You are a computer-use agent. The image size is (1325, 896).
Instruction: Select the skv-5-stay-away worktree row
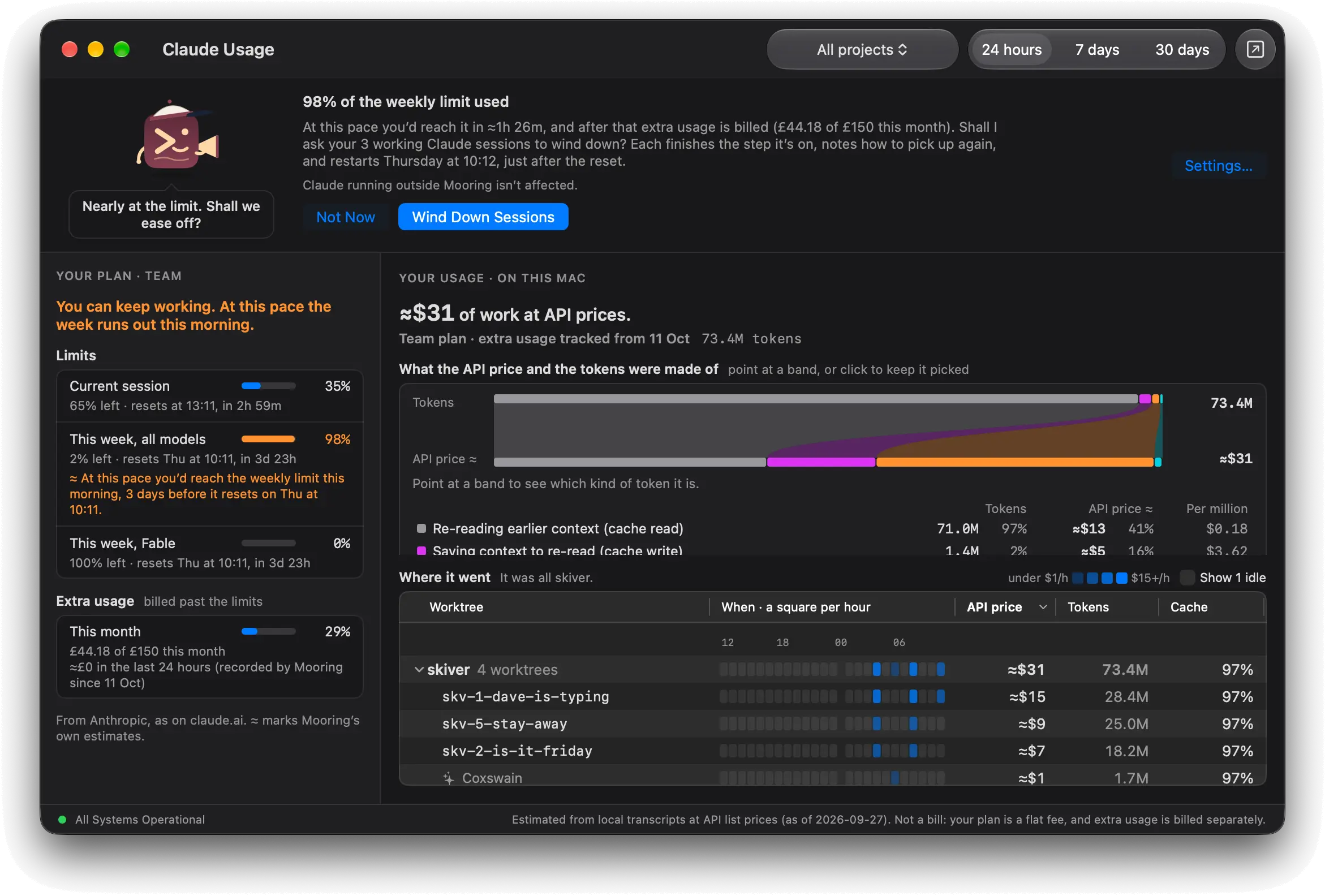pyautogui.click(x=832, y=724)
